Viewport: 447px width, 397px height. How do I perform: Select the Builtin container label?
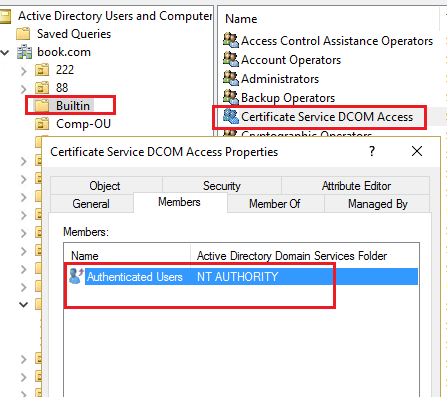[x=73, y=106]
